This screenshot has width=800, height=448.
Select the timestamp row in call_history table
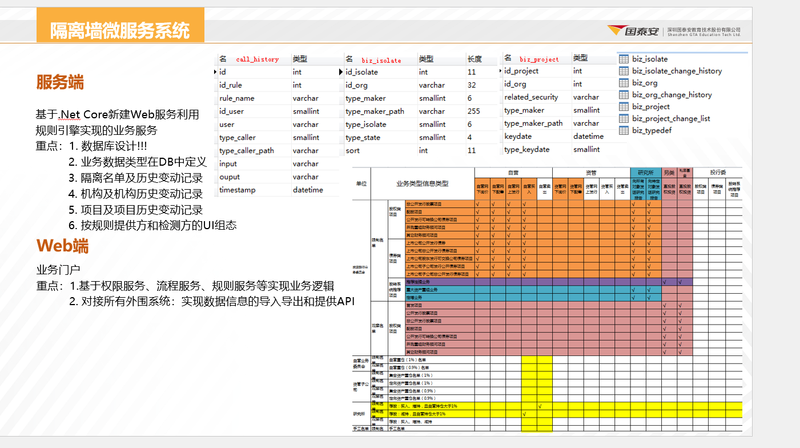pyautogui.click(x=240, y=189)
